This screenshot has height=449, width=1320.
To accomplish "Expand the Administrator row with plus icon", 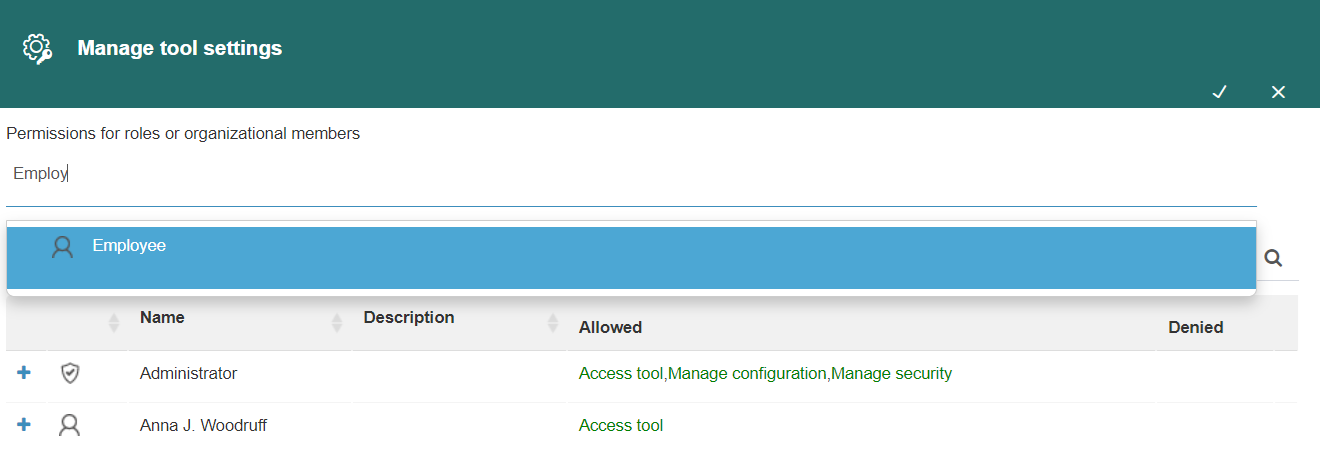I will (24, 373).
